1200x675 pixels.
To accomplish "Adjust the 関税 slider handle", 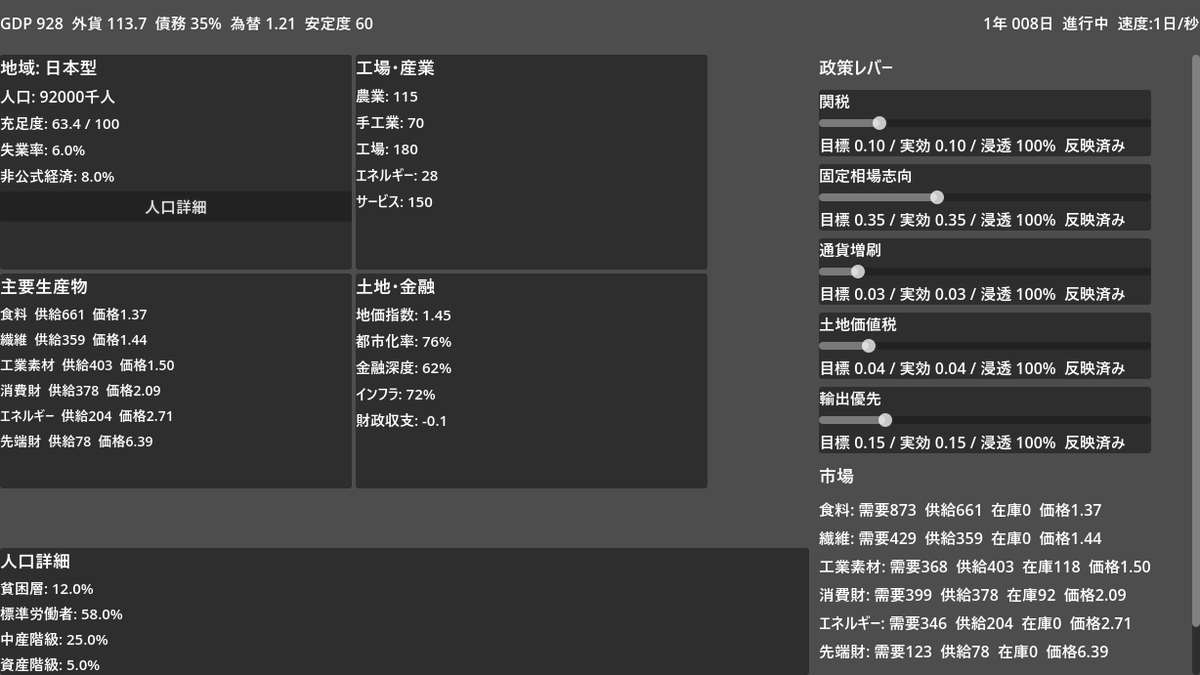I will 879,123.
